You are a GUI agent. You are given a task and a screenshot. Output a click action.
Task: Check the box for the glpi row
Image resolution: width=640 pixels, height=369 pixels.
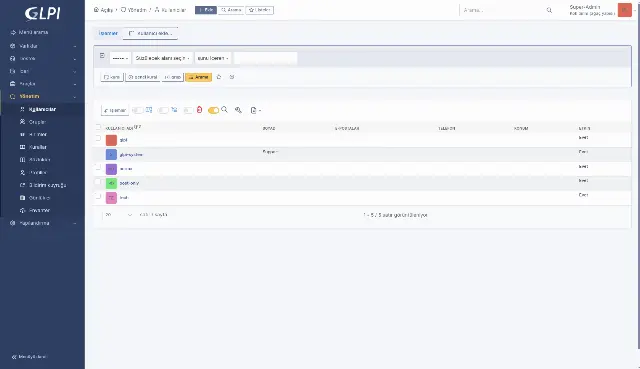[x=98, y=138]
